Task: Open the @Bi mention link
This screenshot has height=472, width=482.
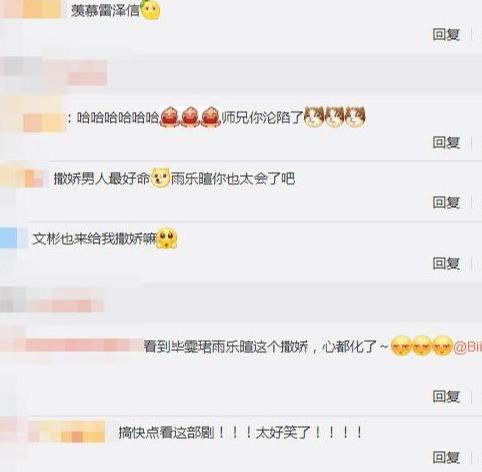Action: 468,347
